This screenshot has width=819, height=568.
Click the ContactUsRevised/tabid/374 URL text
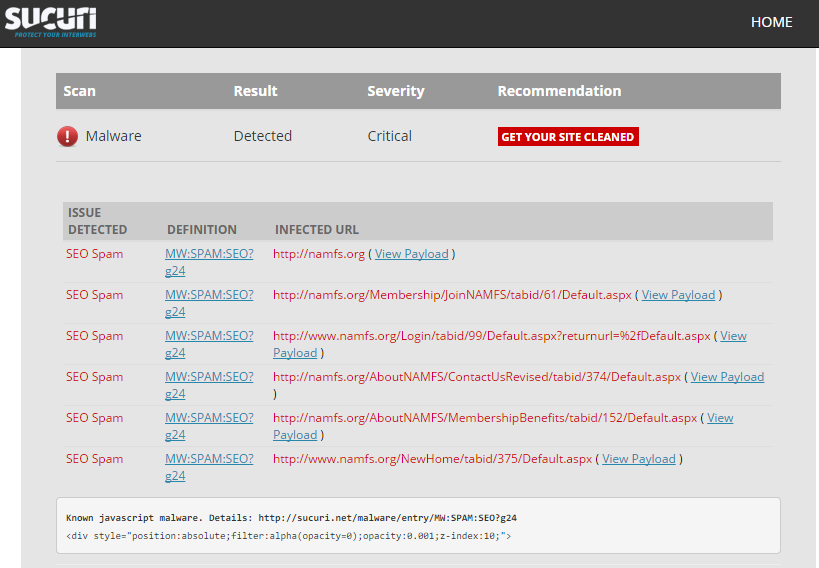tap(476, 377)
